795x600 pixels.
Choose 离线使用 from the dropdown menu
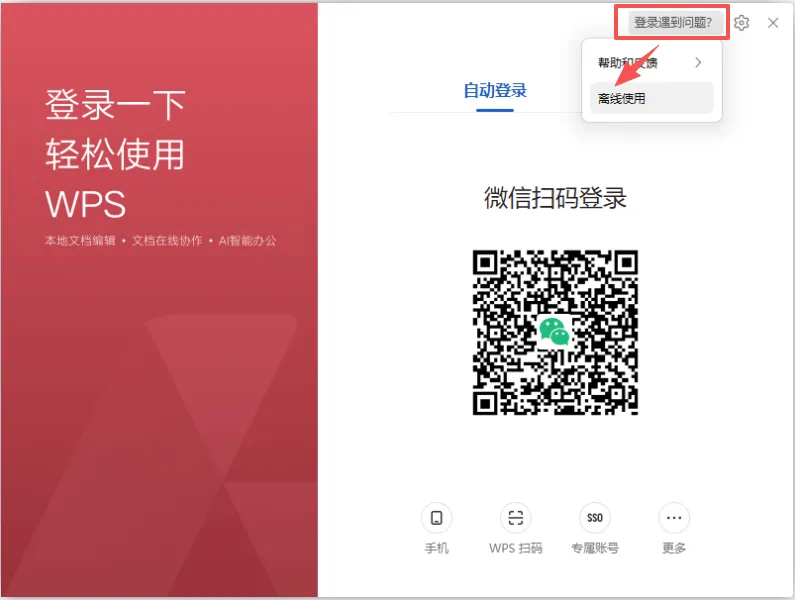click(x=652, y=98)
